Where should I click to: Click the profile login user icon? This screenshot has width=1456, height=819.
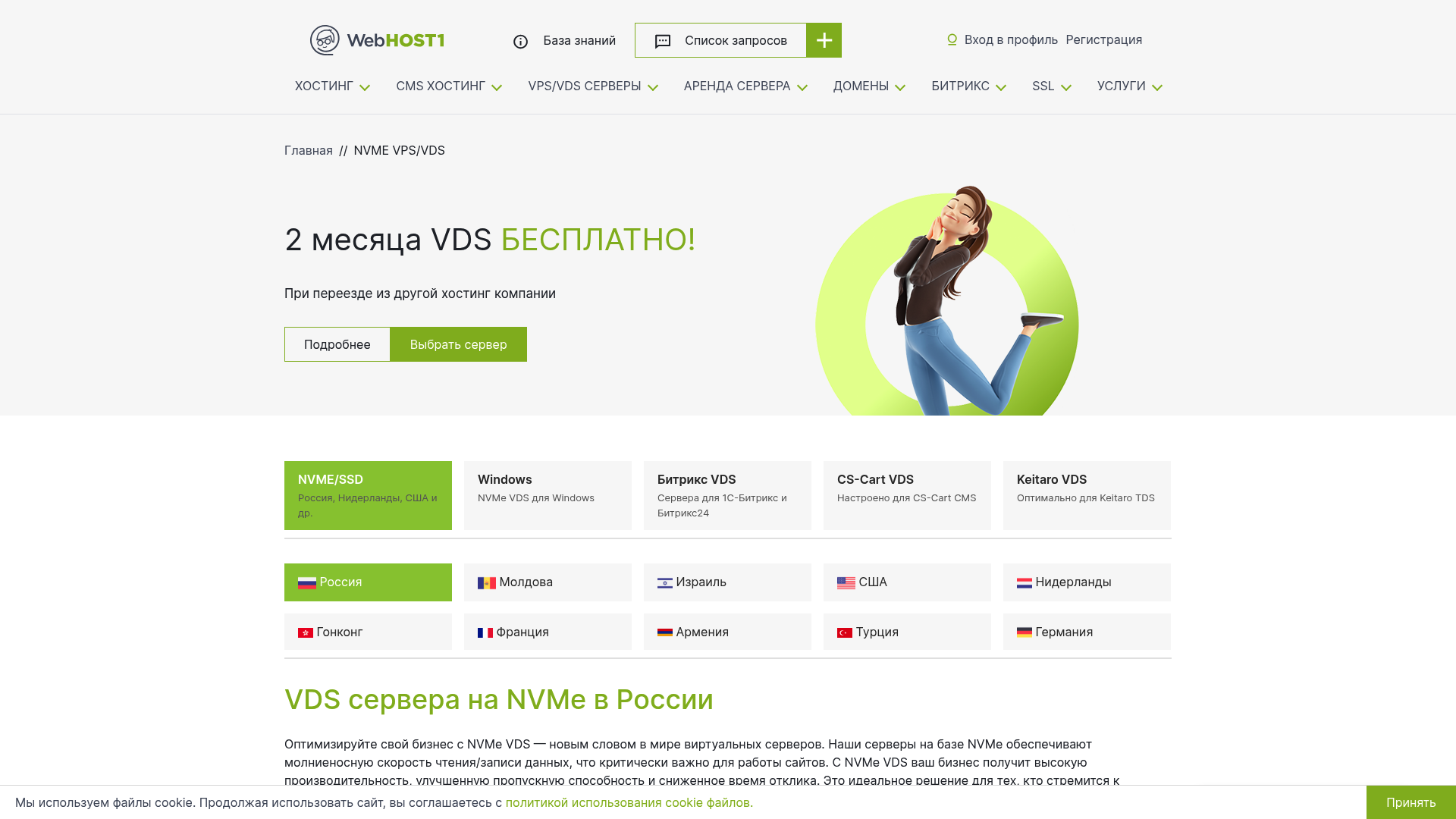pos(952,39)
